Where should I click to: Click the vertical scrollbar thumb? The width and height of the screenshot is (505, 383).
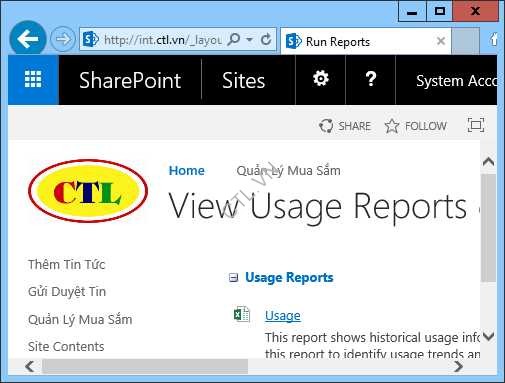(488, 228)
